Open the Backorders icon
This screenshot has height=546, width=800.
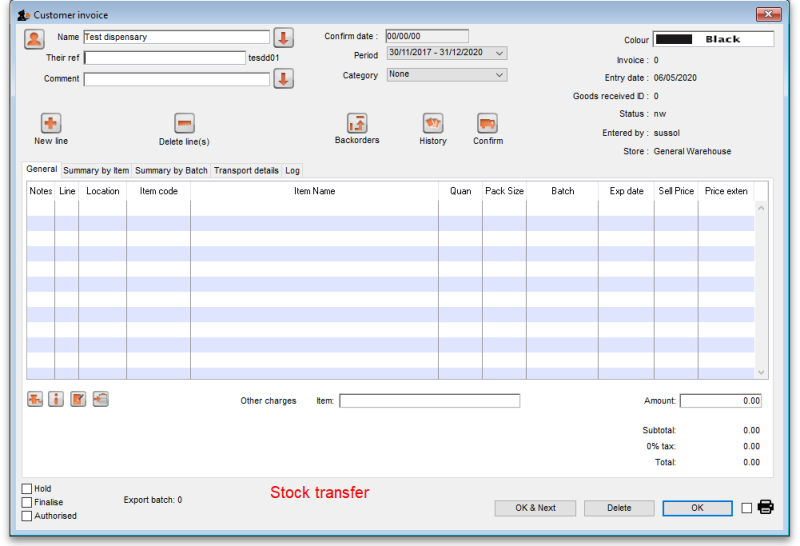pos(357,123)
